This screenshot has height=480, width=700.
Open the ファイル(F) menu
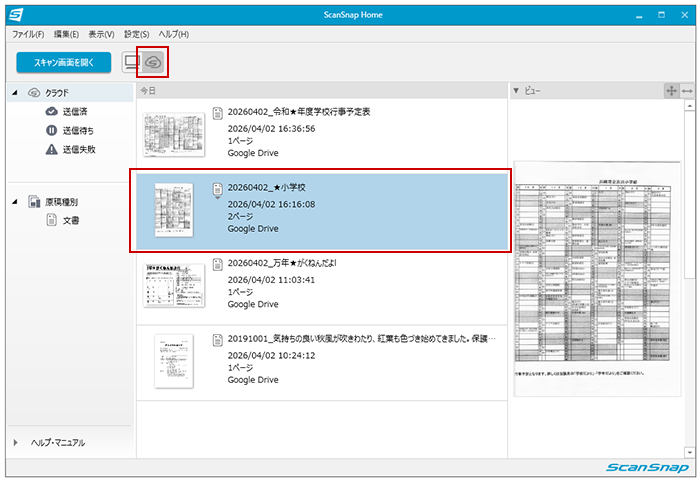[x=28, y=34]
